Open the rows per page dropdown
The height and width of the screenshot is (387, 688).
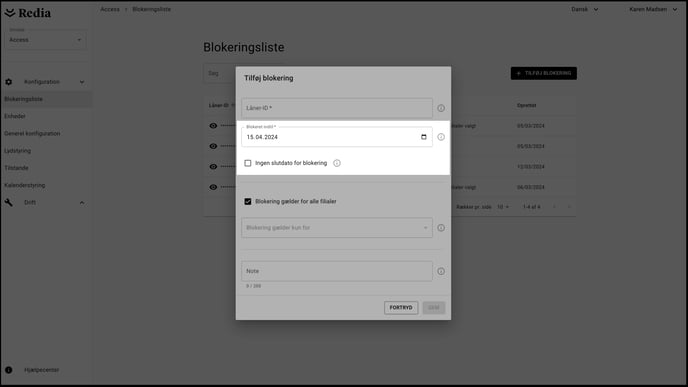pos(503,207)
